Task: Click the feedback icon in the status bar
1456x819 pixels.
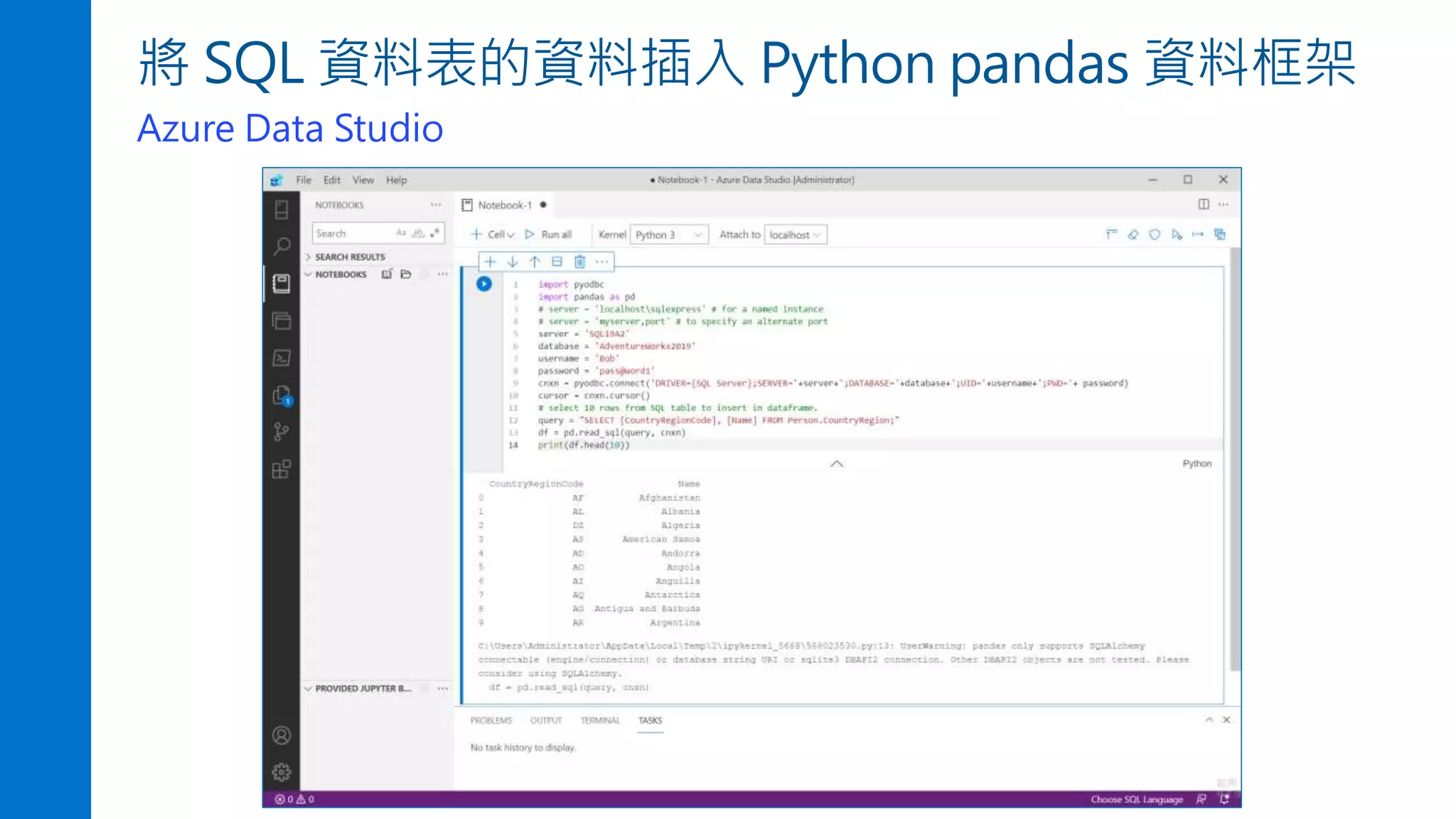Action: click(x=1201, y=799)
